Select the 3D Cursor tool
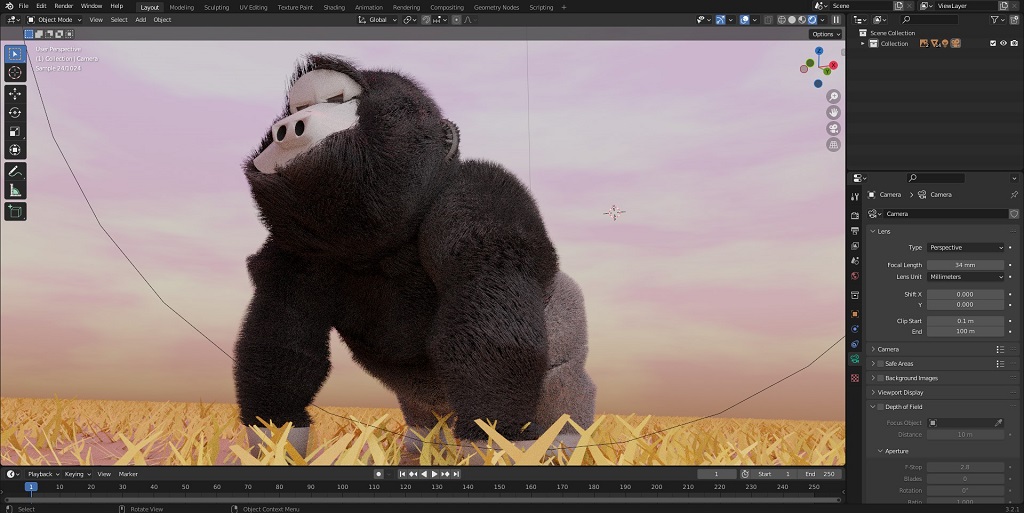Viewport: 1024px width, 513px height. (x=15, y=72)
